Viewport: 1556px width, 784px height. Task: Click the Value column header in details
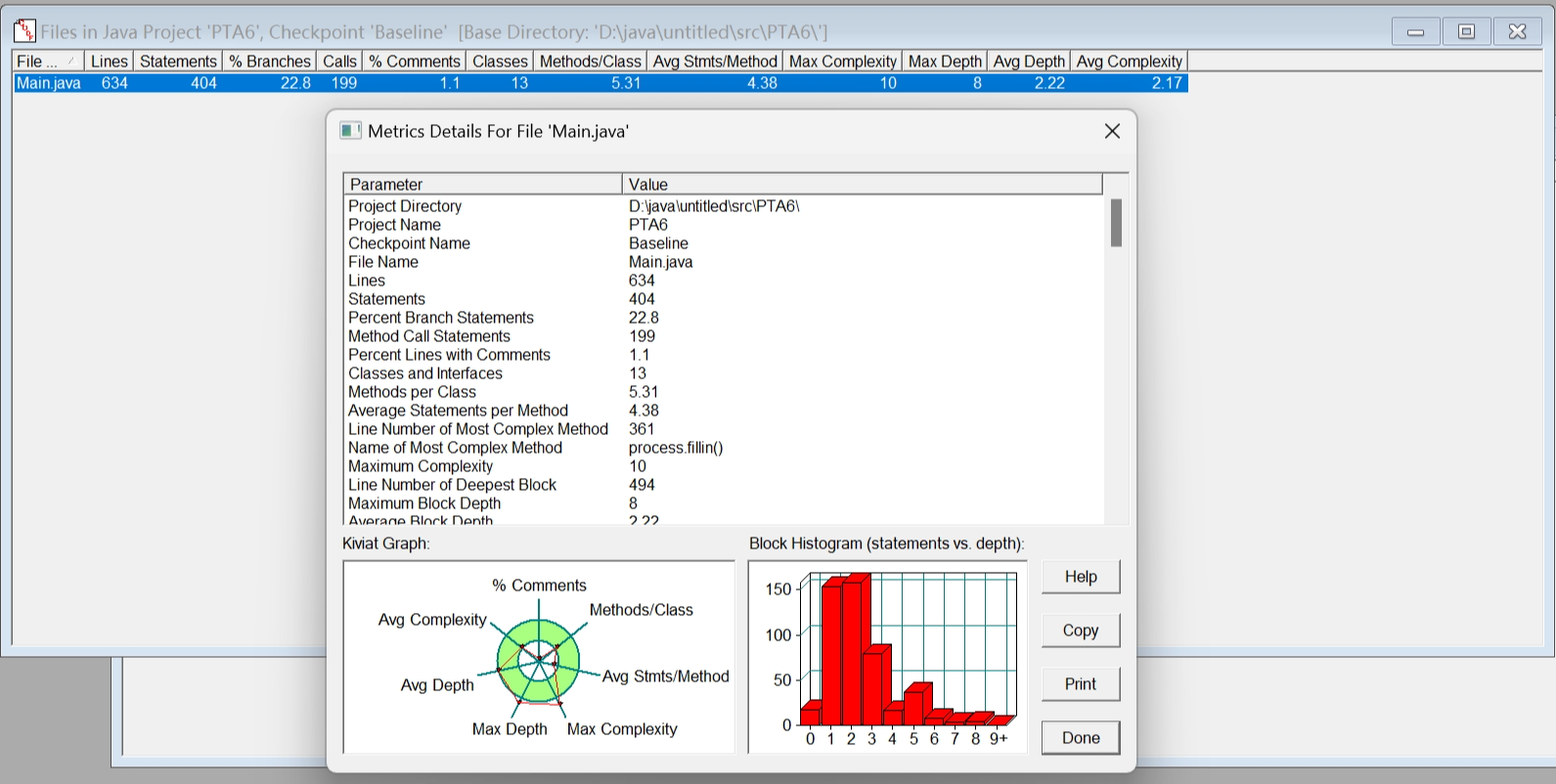pyautogui.click(x=863, y=184)
